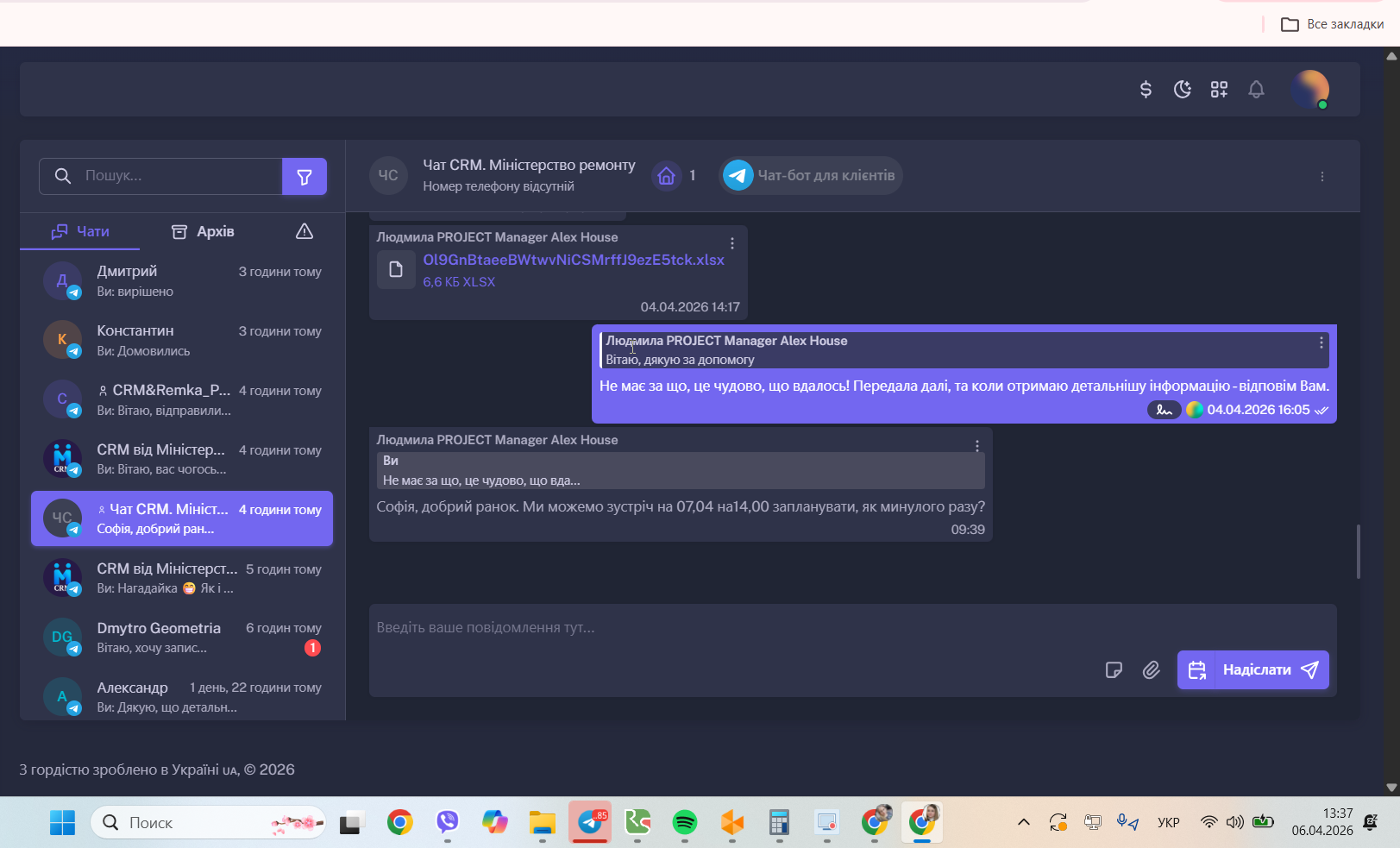
Task: Open the chat with Константин
Action: tap(182, 341)
